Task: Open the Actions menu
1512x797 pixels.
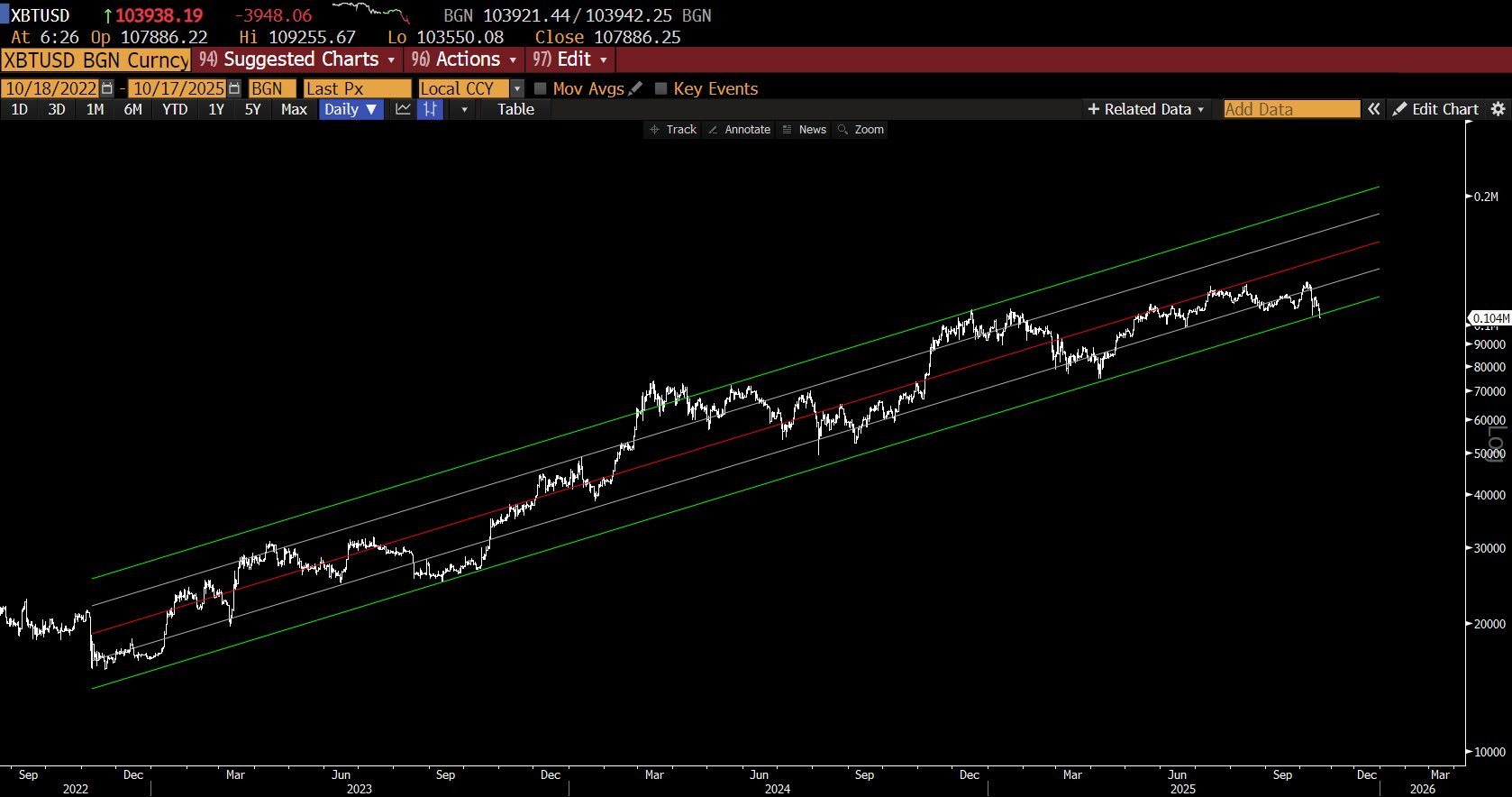Action: click(x=464, y=60)
